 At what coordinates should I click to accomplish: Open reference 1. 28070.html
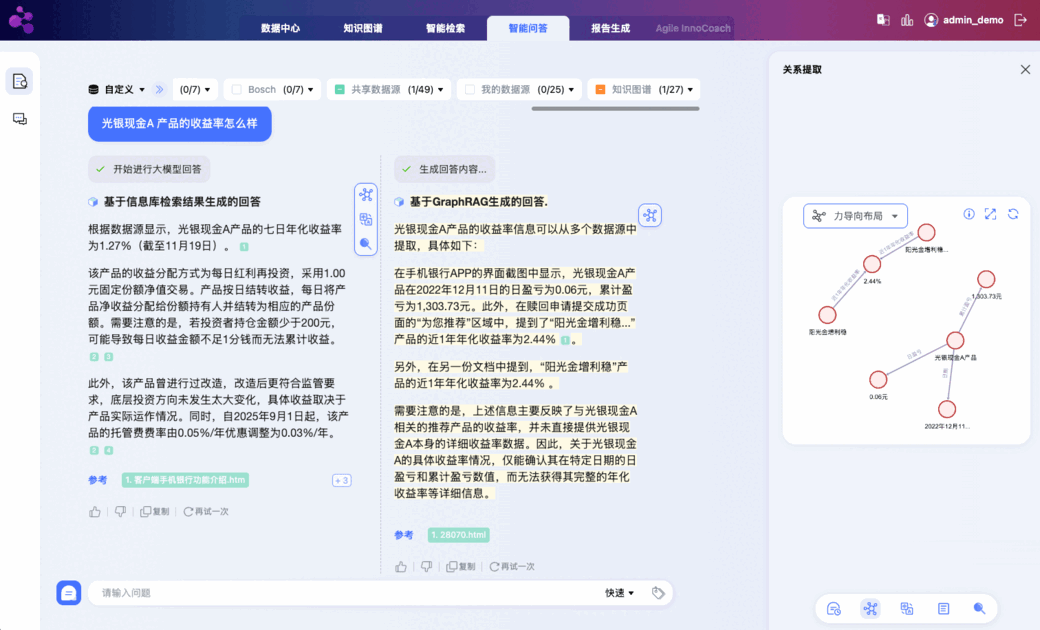tap(458, 535)
